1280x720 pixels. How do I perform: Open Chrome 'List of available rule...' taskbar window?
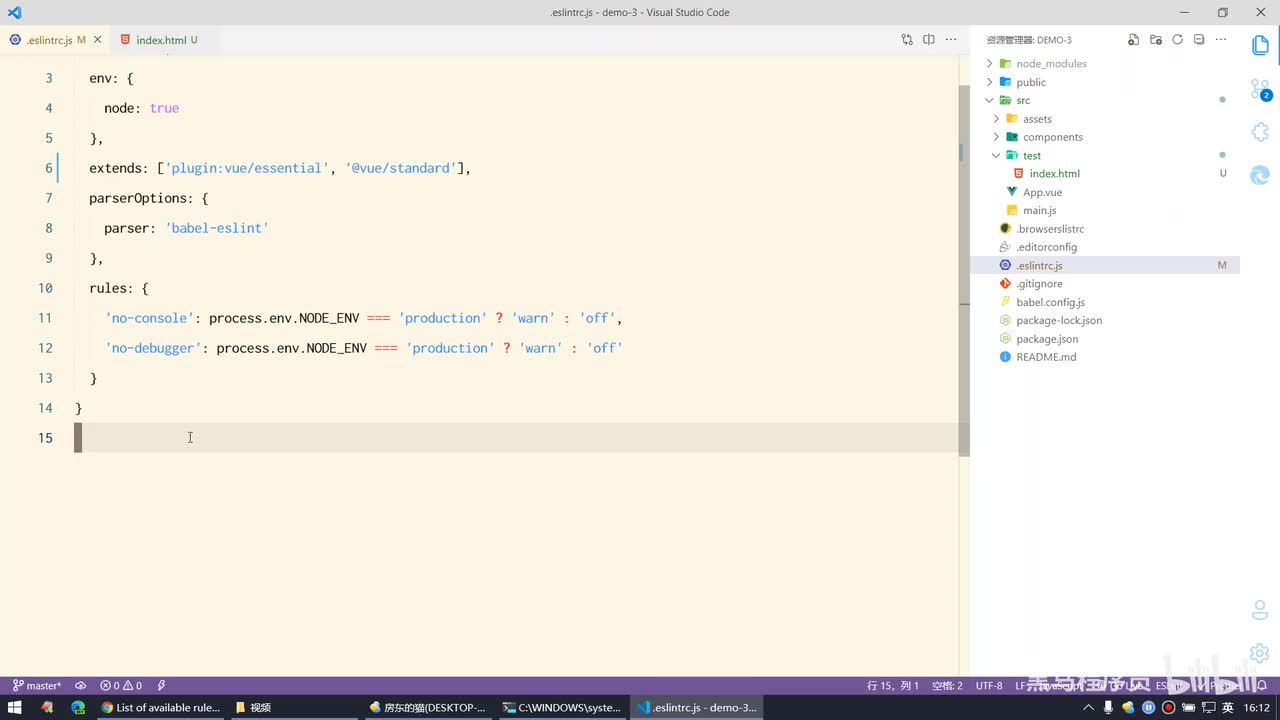160,707
